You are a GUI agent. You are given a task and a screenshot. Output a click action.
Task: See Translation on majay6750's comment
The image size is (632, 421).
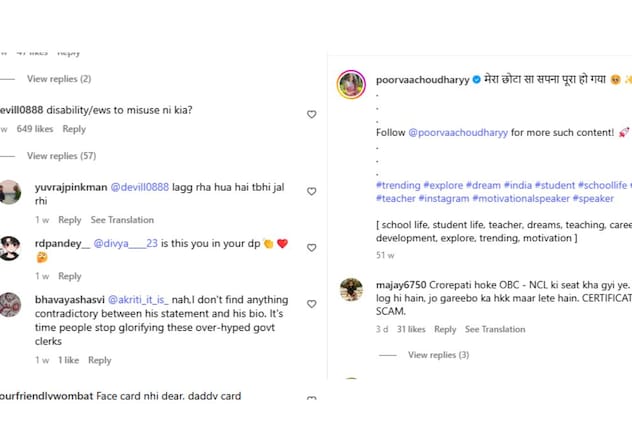point(495,329)
